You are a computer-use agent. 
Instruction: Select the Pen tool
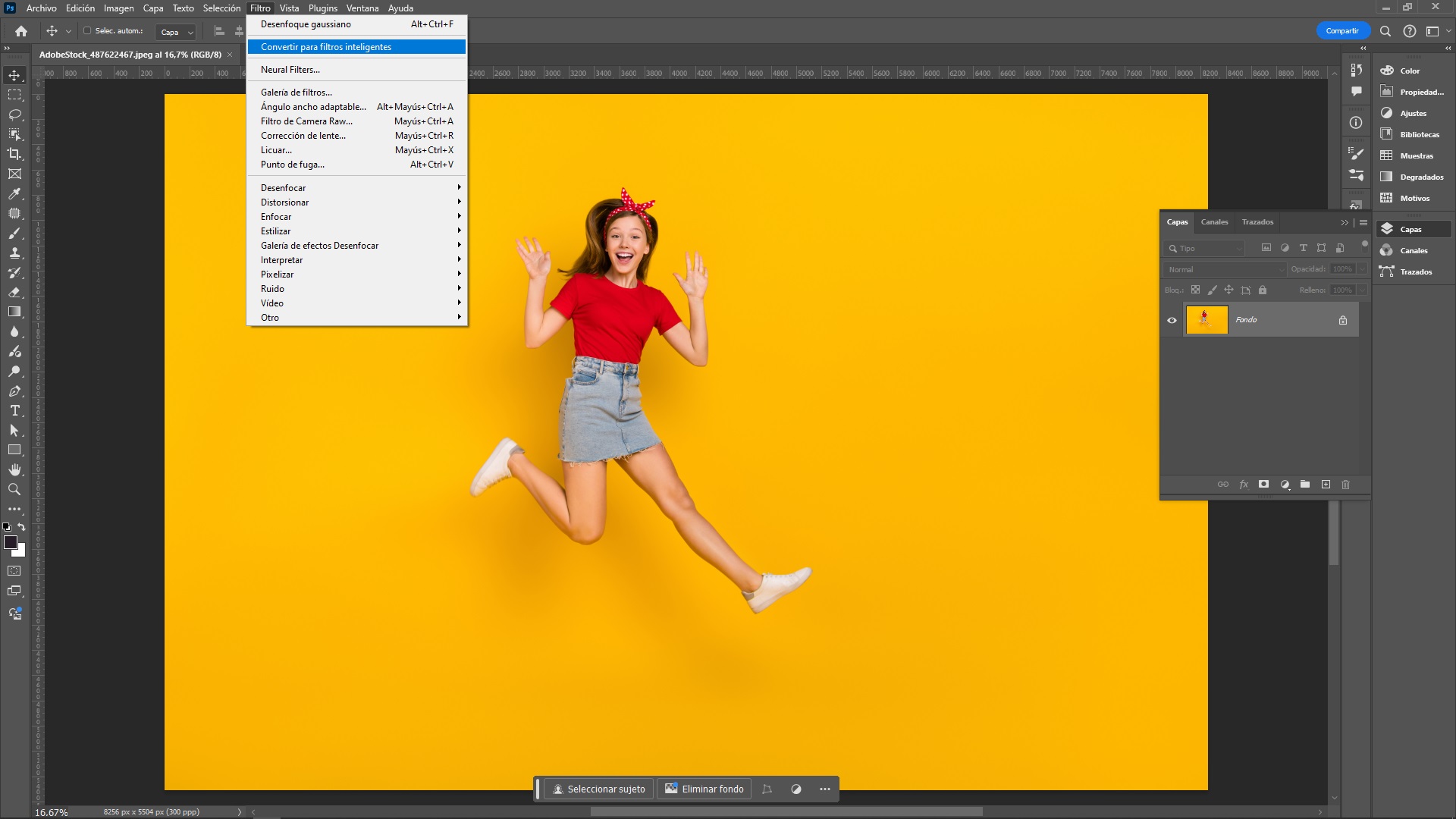(14, 391)
